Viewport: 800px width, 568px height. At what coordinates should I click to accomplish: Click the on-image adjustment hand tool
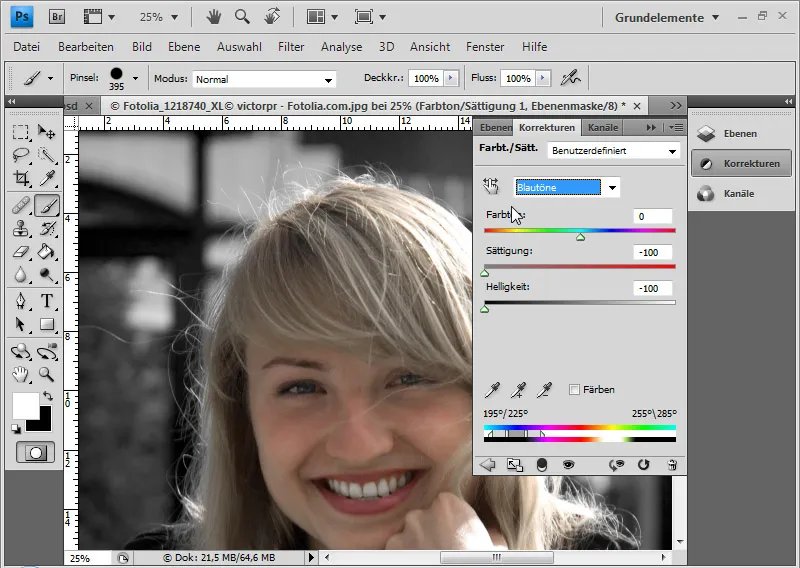coord(491,186)
